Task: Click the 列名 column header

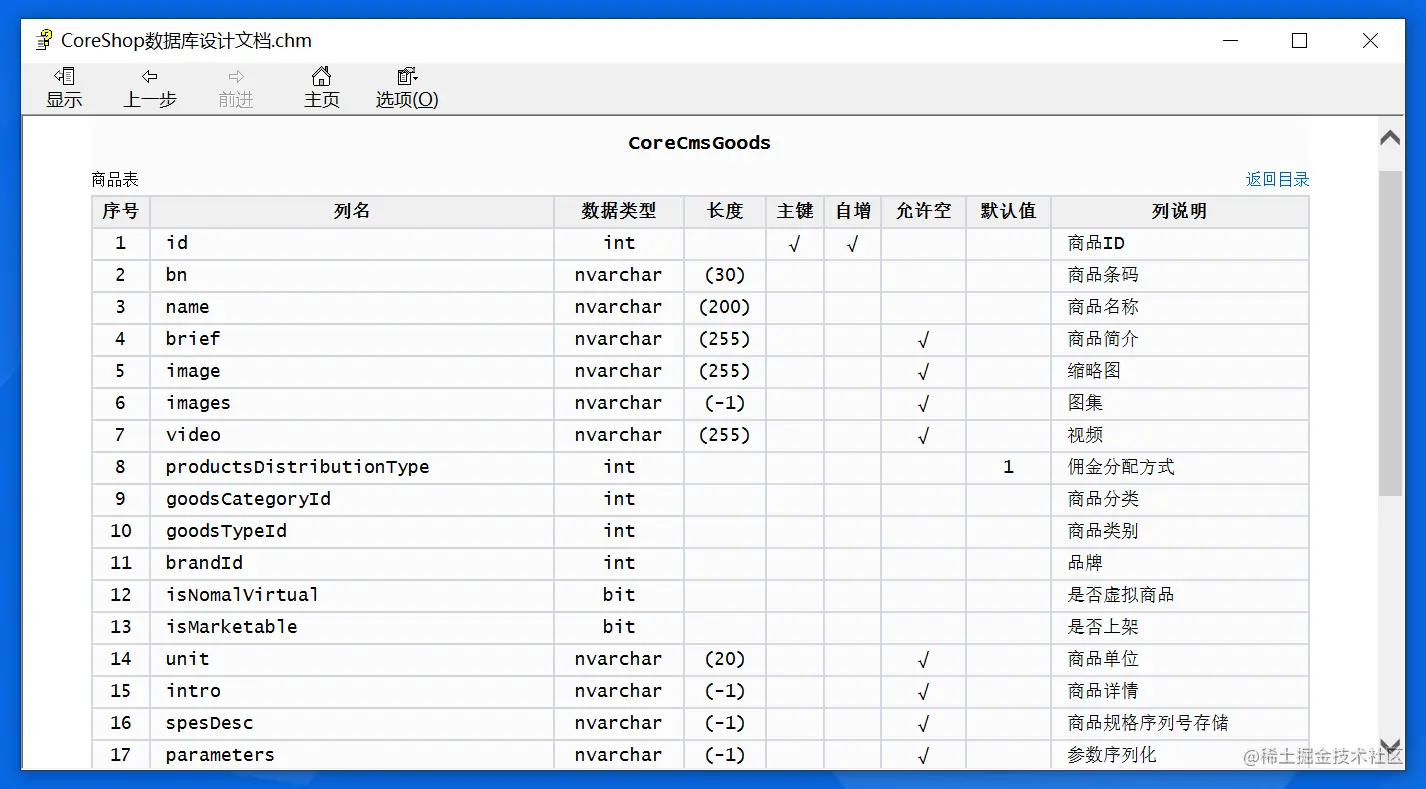Action: point(352,211)
